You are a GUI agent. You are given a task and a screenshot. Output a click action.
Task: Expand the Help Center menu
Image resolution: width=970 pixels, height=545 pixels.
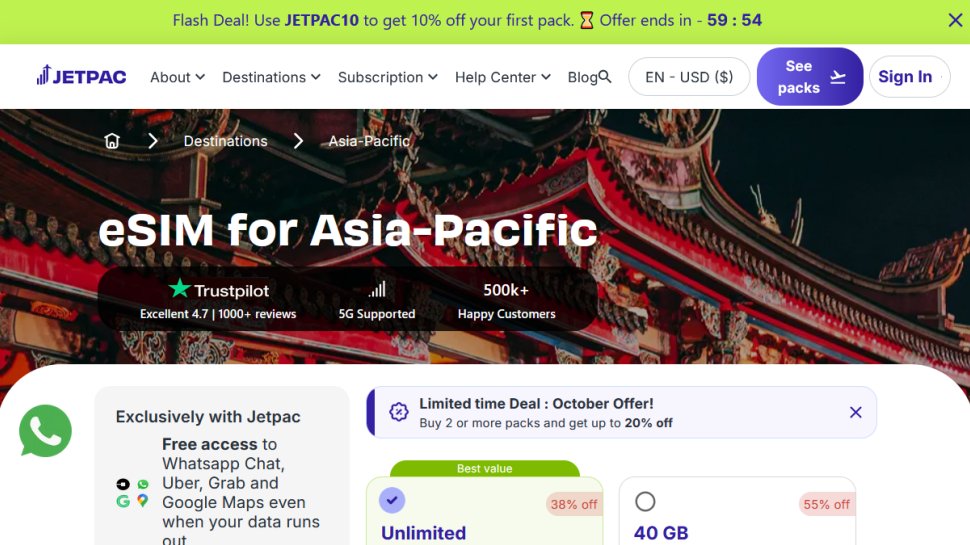(x=503, y=77)
